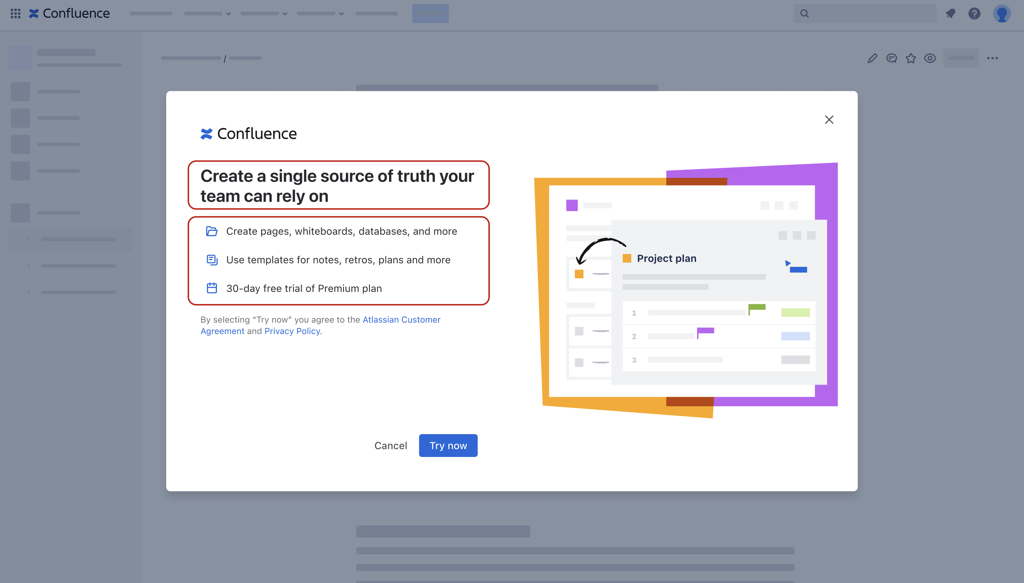Select the edit pencil icon
1024x583 pixels.
click(872, 58)
